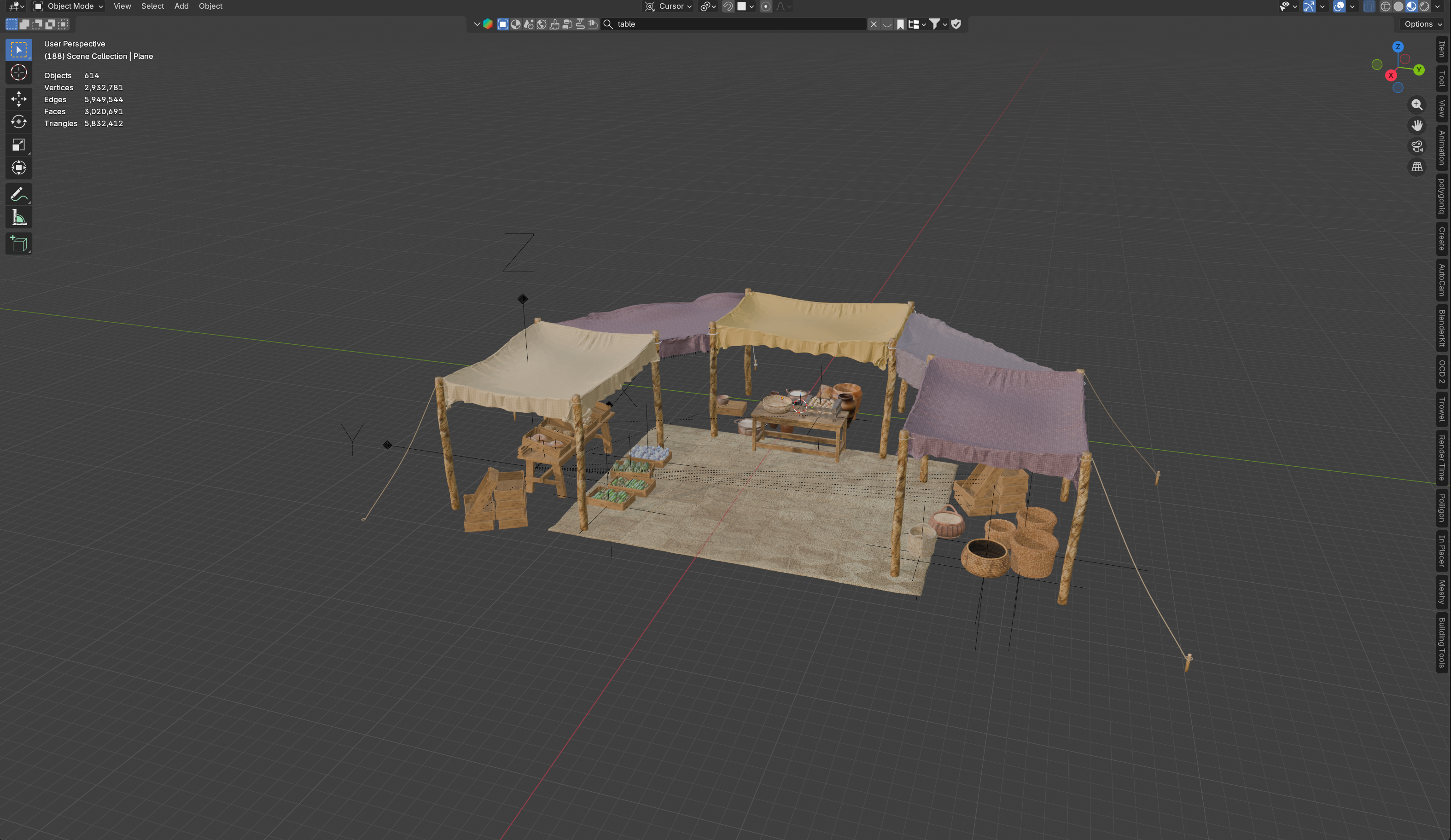1451x840 pixels.
Task: Select the Add Cube tool
Action: pyautogui.click(x=18, y=243)
